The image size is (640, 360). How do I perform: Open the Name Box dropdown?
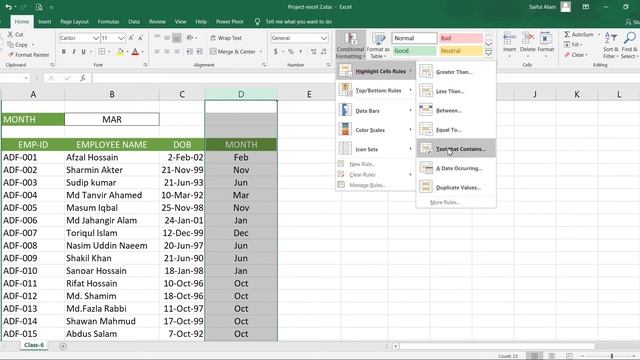26,78
